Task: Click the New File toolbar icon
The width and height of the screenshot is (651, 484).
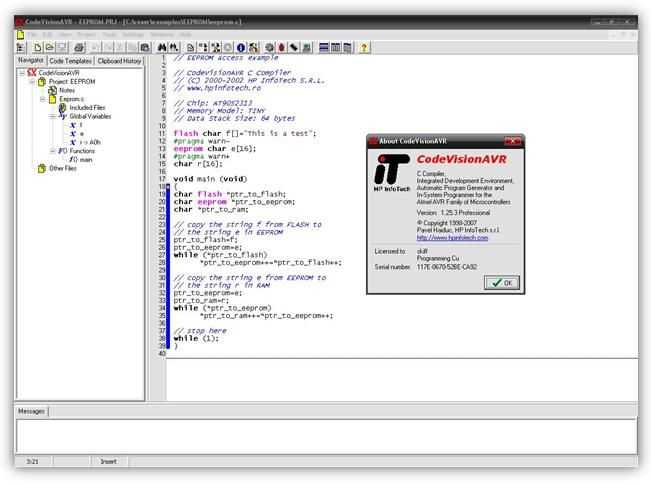Action: (37, 48)
